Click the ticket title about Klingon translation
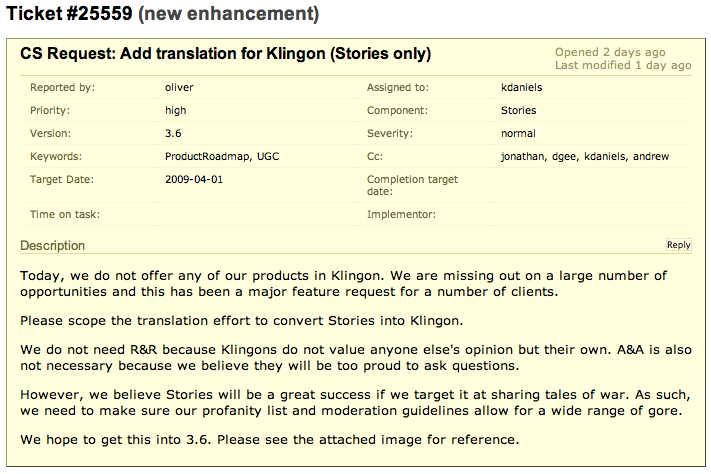 tap(225, 54)
